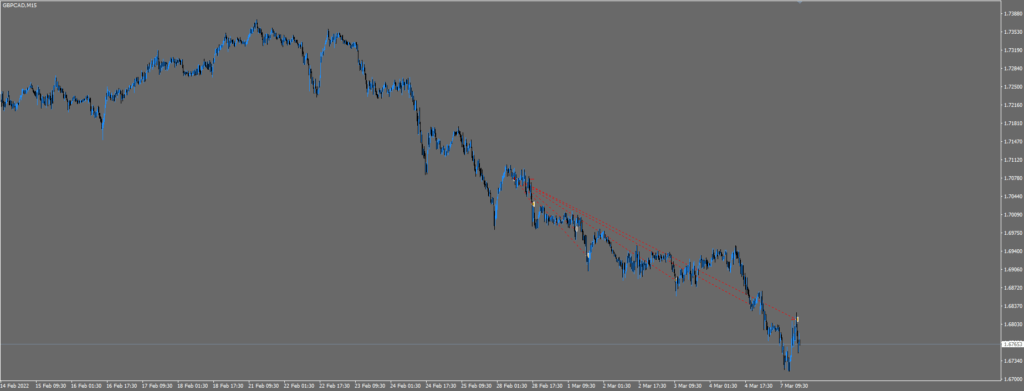Click the 7 Mar 09:30 time label
The height and width of the screenshot is (391, 1024).
coord(794,385)
